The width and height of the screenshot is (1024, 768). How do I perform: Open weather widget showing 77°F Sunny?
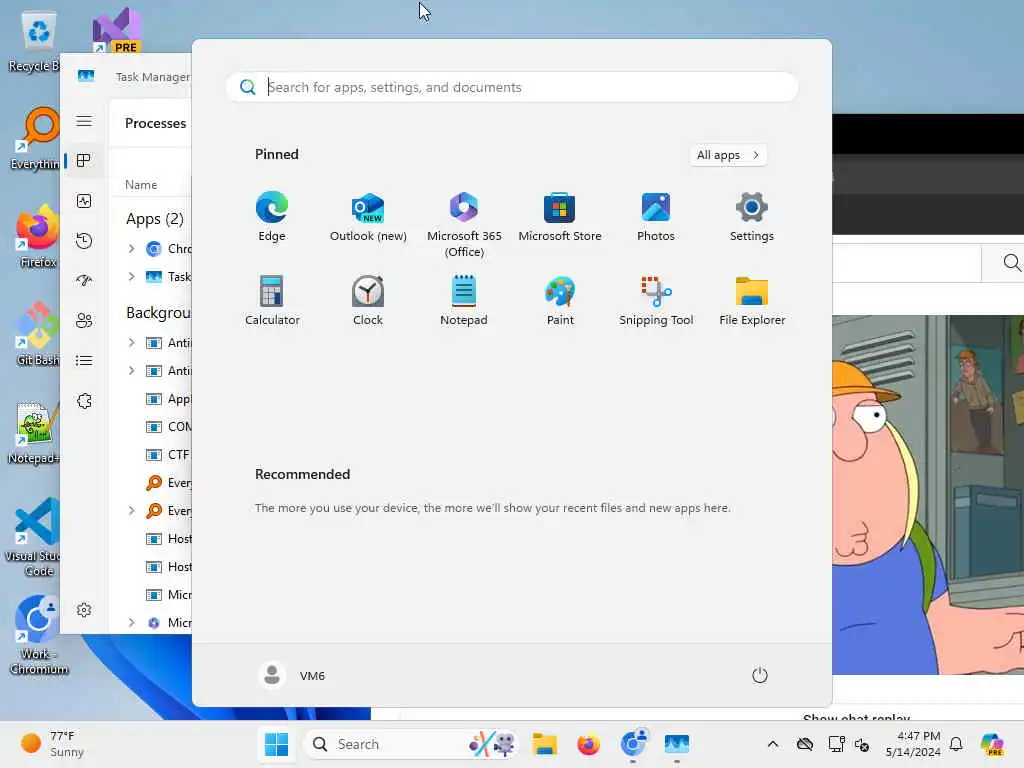pyautogui.click(x=52, y=744)
